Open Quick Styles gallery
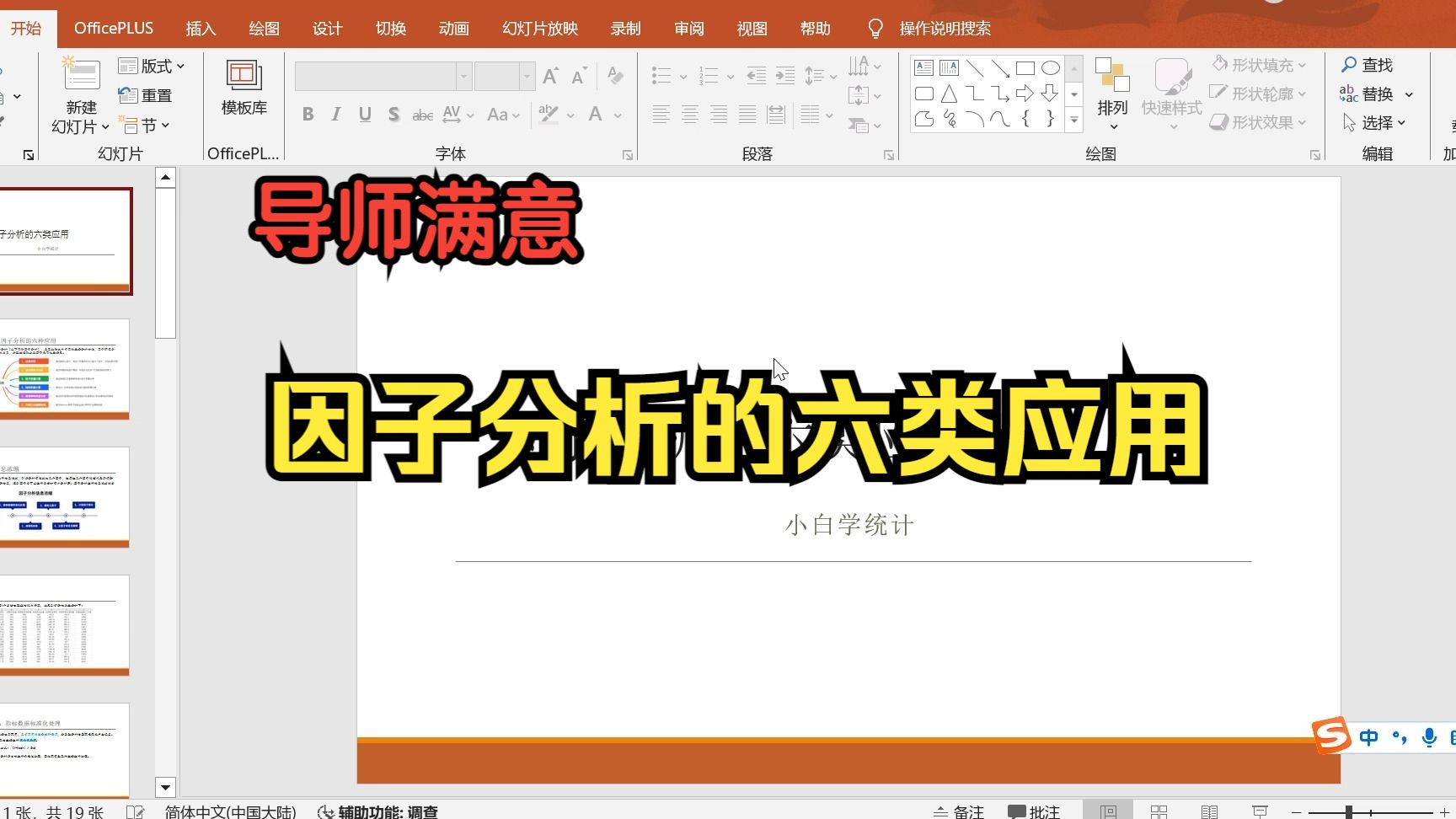This screenshot has width=1456, height=819. coord(1171,93)
